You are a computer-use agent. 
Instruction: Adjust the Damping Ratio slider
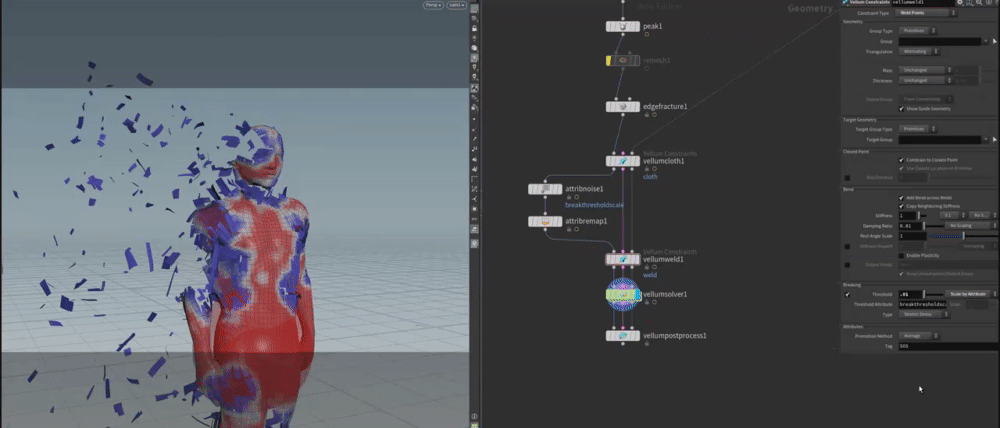pyautogui.click(x=932, y=226)
